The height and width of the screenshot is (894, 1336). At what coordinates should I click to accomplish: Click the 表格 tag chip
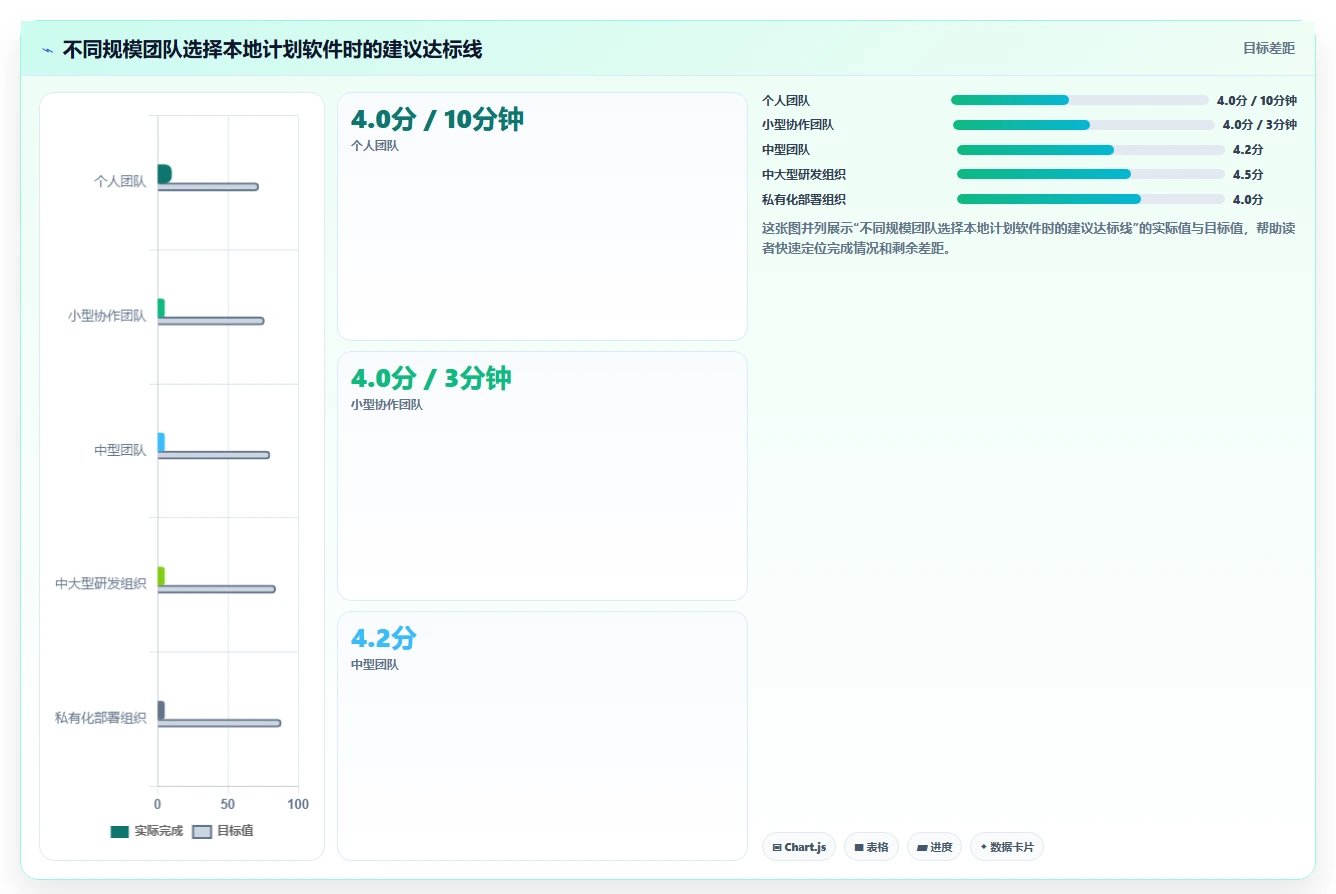[872, 847]
